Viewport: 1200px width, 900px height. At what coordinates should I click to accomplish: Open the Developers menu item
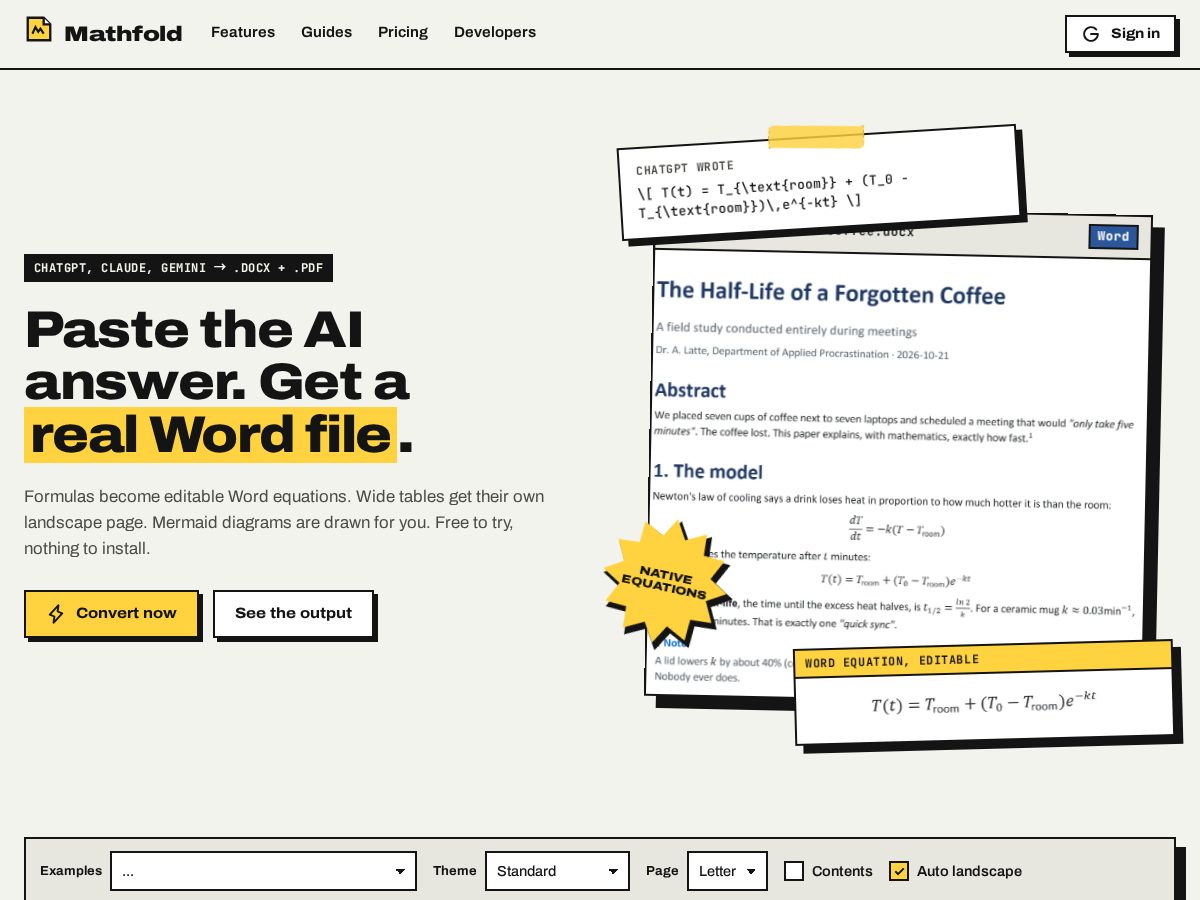click(x=495, y=32)
